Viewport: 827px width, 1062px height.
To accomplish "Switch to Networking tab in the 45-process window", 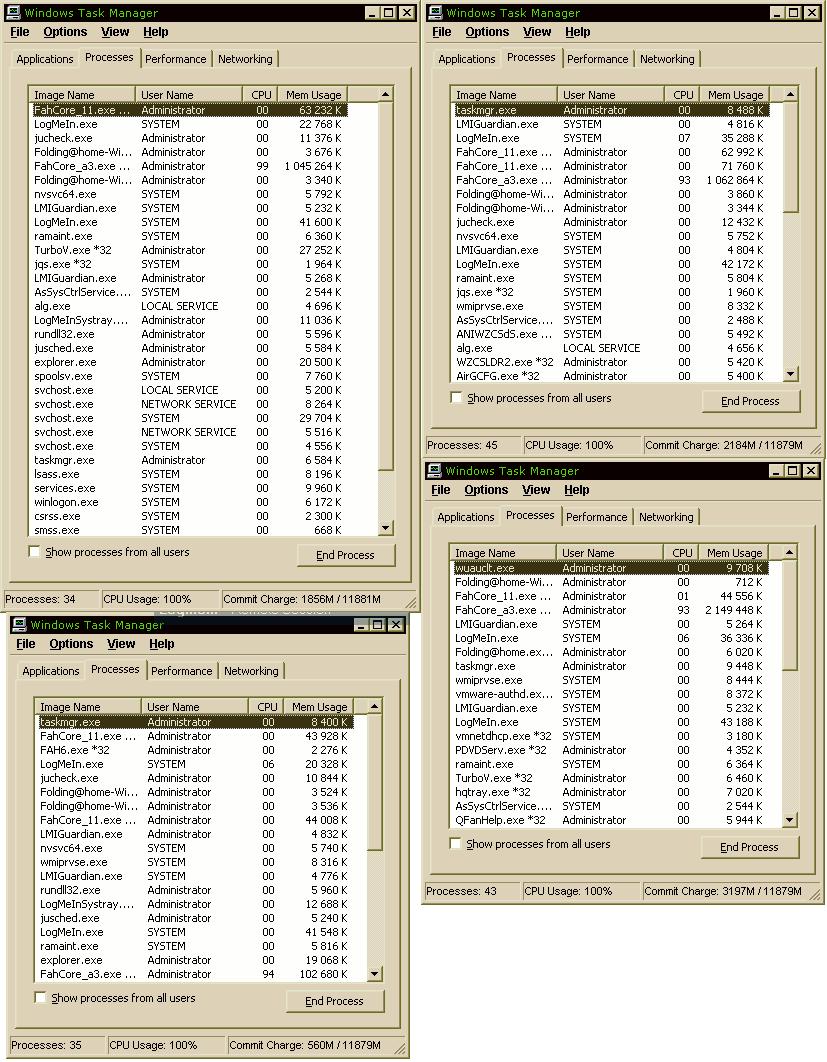I will pyautogui.click(x=667, y=59).
